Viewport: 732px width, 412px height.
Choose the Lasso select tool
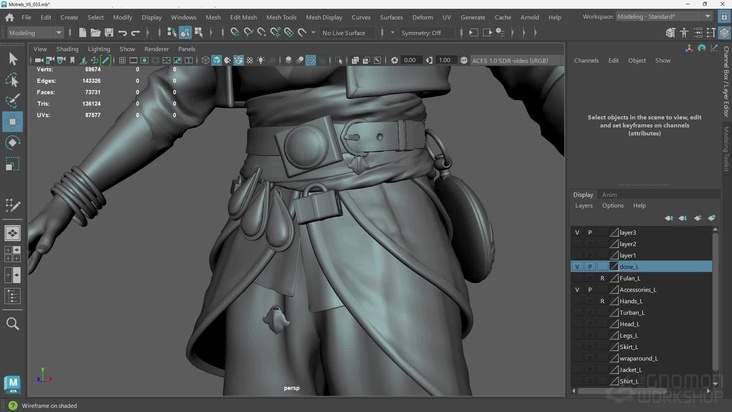[x=13, y=80]
